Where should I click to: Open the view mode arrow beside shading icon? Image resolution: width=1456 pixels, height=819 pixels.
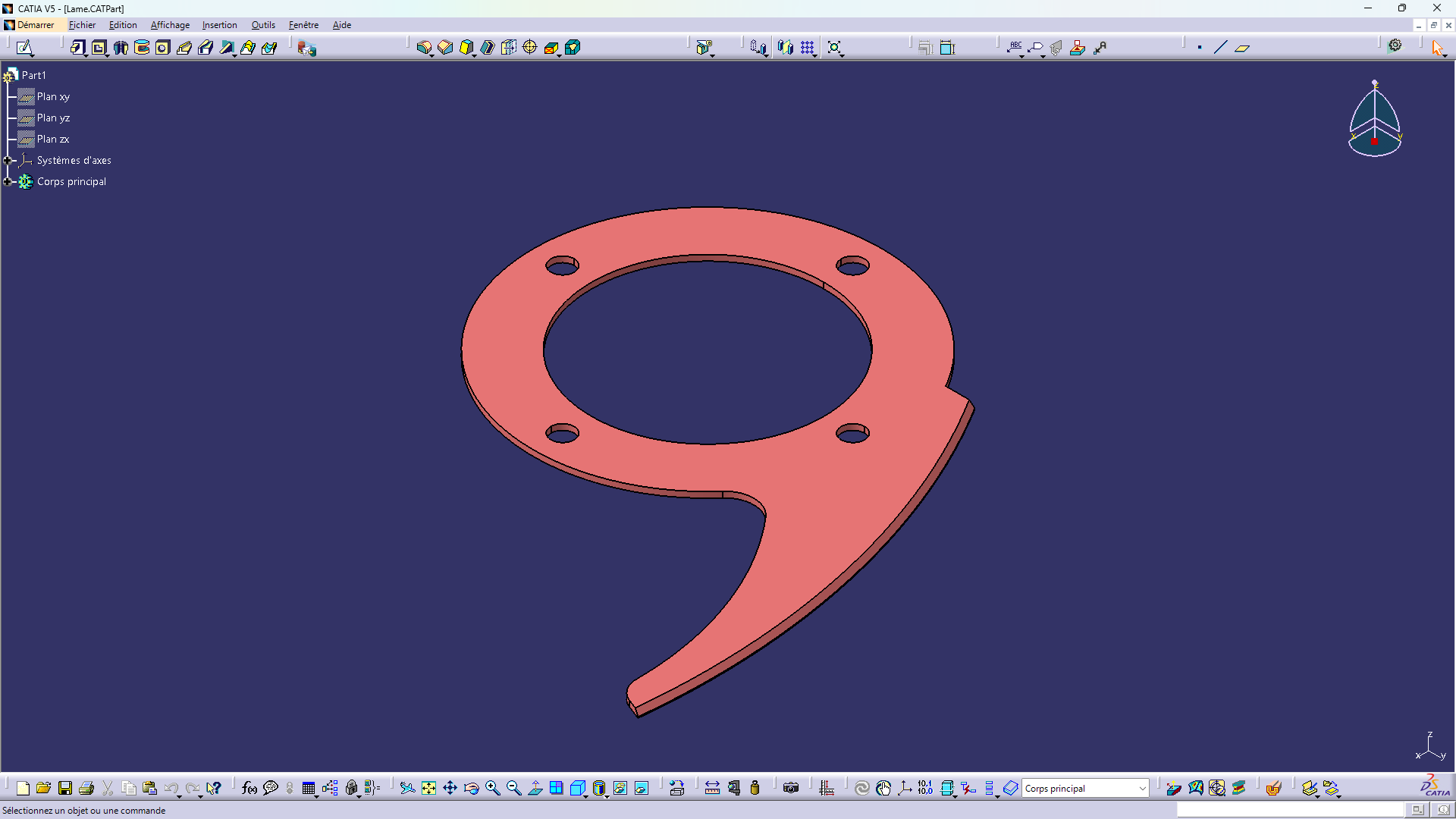[x=607, y=795]
